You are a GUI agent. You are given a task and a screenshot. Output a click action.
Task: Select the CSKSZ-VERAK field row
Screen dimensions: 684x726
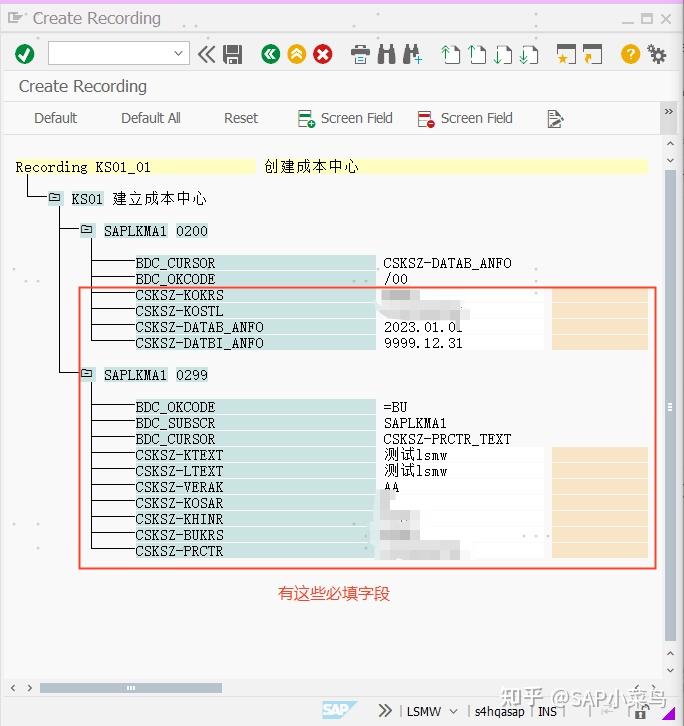point(255,487)
